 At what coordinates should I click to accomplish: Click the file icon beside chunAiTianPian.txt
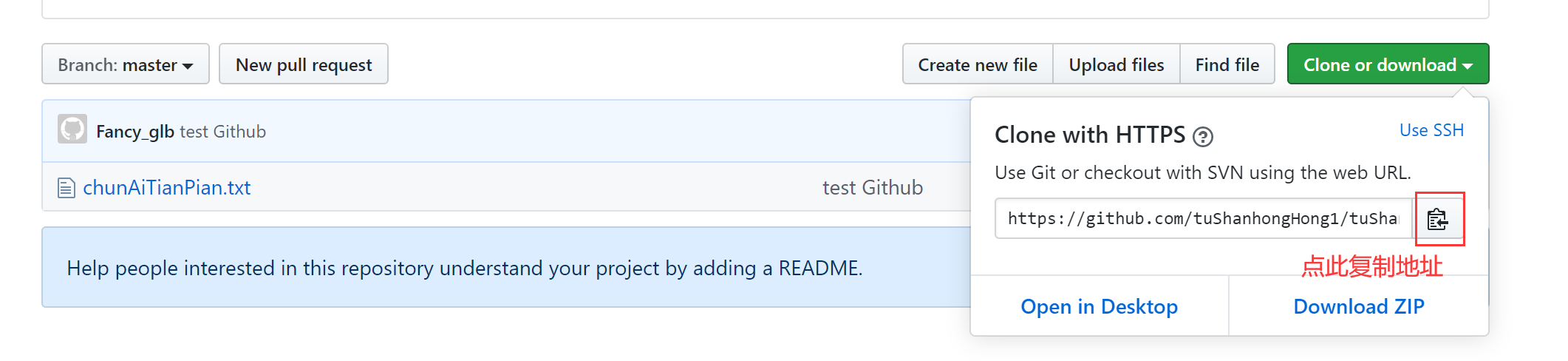click(x=67, y=188)
